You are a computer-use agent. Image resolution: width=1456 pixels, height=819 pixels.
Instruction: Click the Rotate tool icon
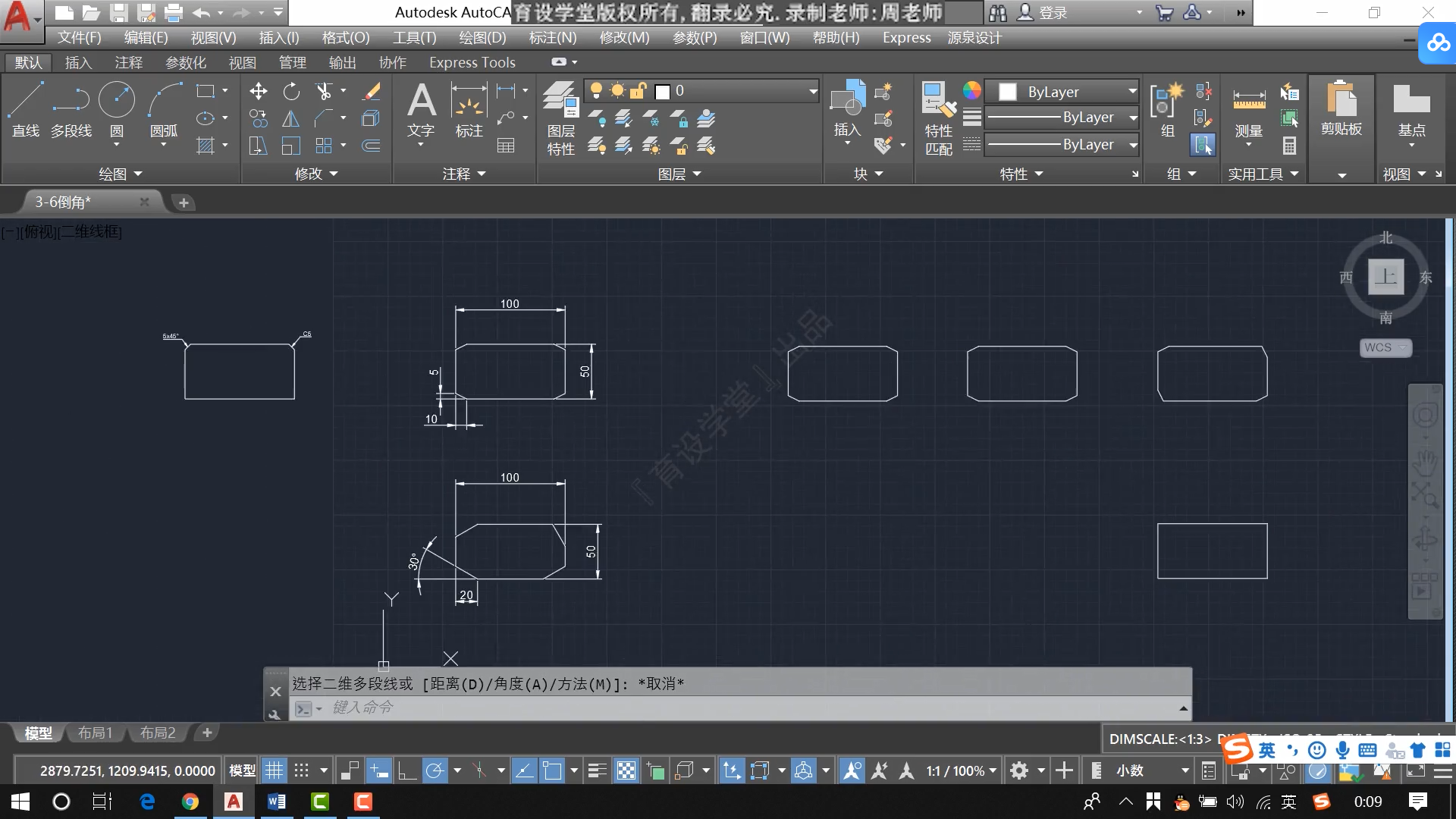click(291, 92)
